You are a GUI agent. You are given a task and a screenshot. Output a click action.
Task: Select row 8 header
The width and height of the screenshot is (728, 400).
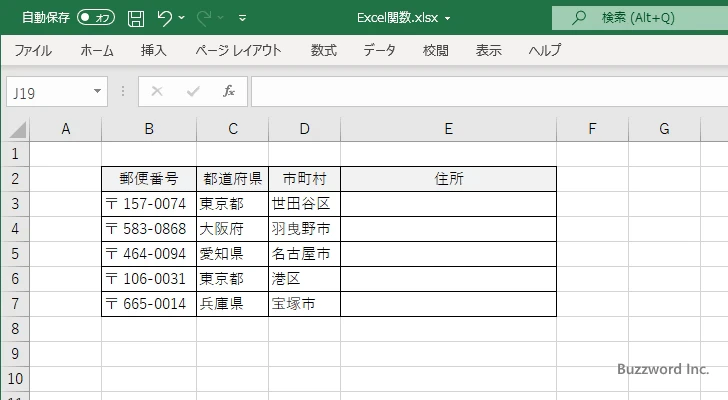coord(15,329)
